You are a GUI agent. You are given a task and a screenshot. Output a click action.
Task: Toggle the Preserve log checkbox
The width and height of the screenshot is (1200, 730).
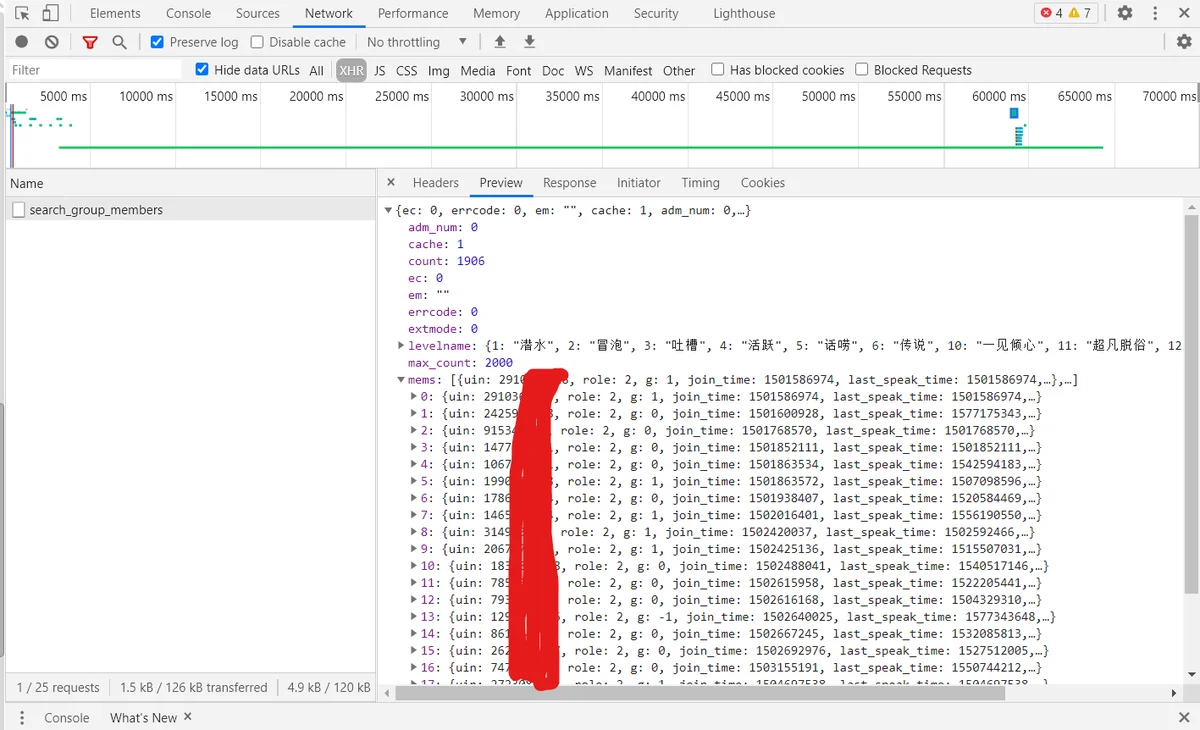point(157,42)
